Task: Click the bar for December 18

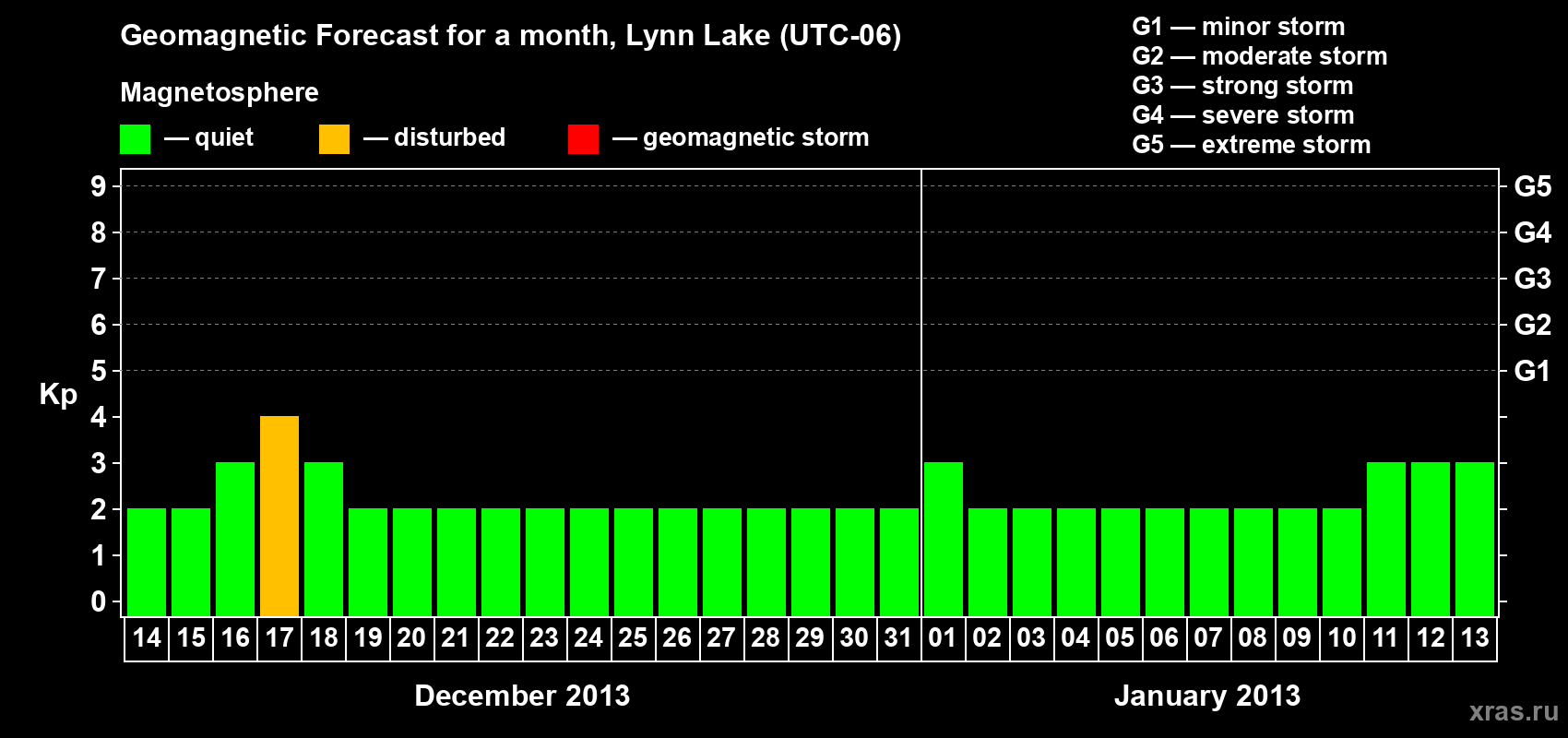Action: [324, 539]
